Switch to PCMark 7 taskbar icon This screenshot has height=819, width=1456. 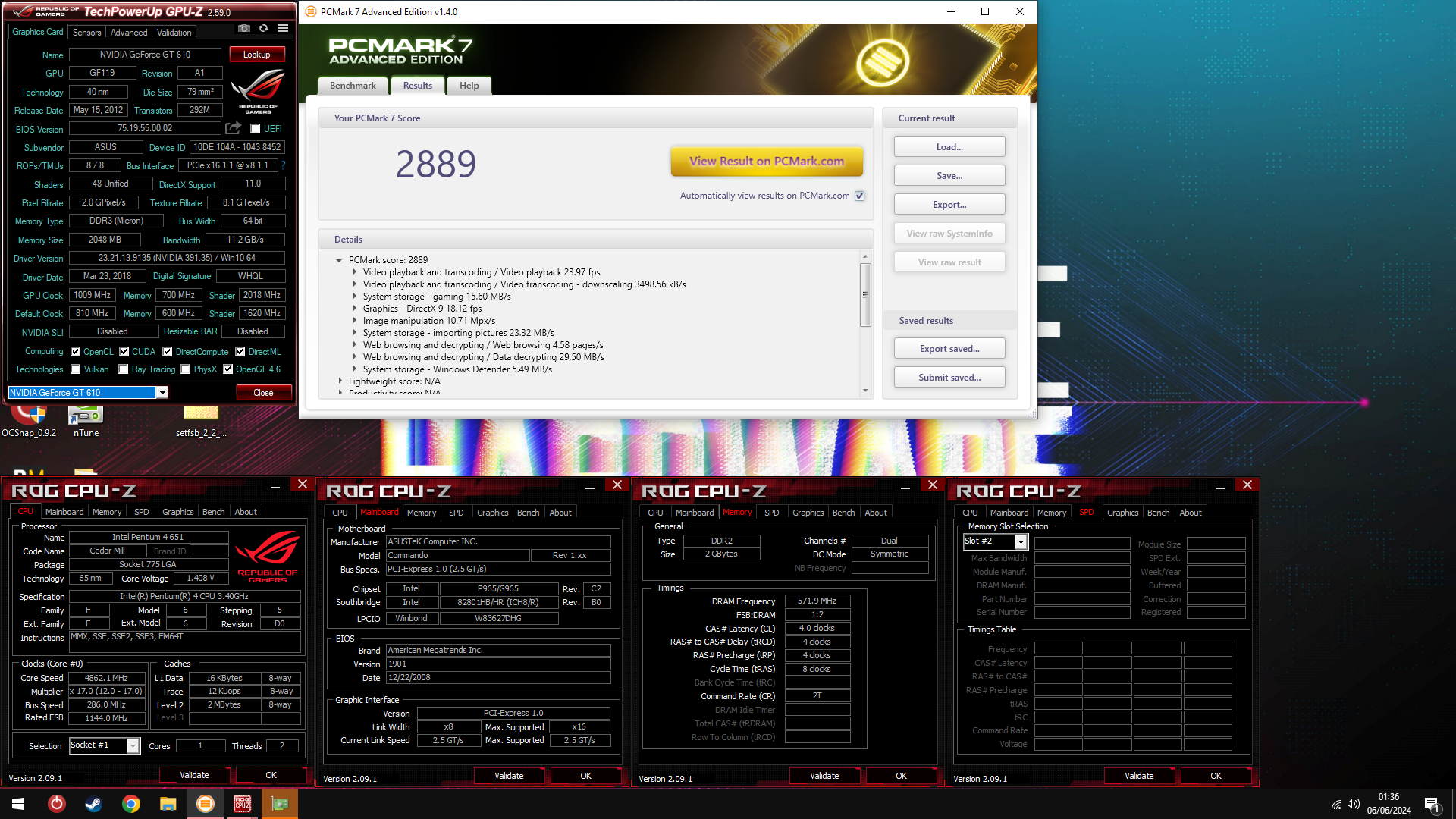206,804
